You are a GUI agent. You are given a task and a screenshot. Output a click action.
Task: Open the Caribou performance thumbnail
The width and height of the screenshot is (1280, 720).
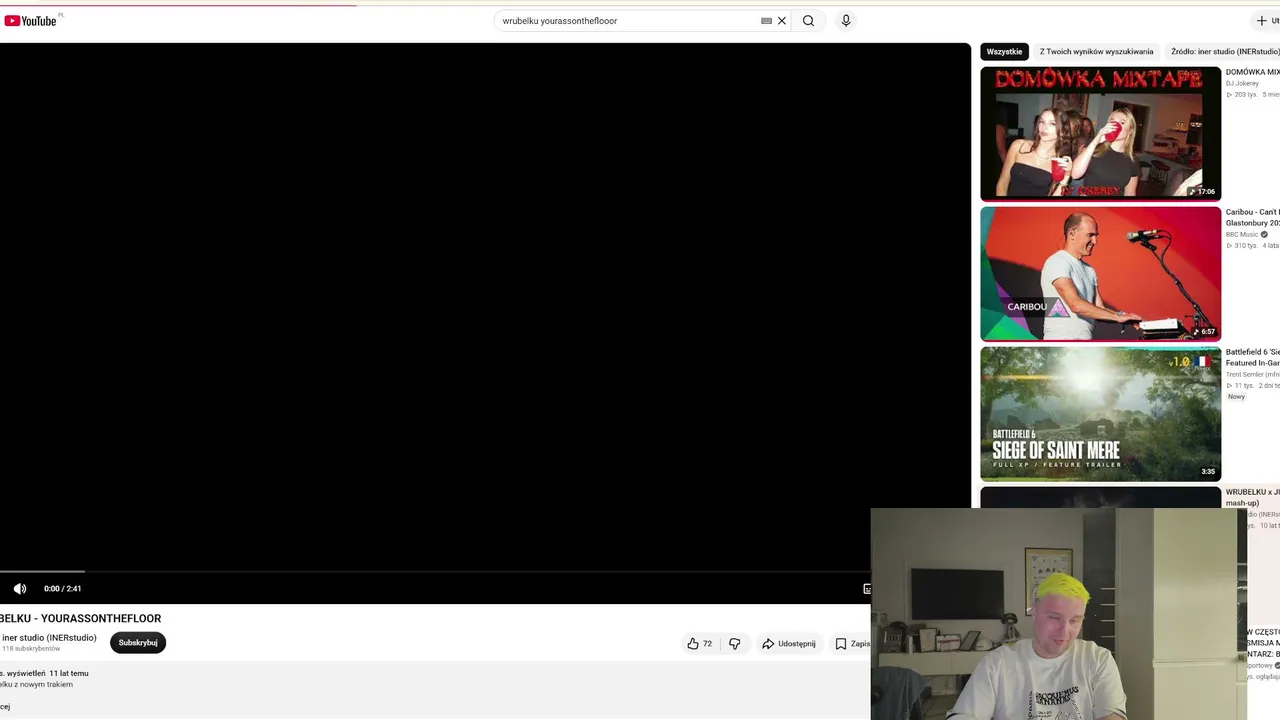(1100, 274)
